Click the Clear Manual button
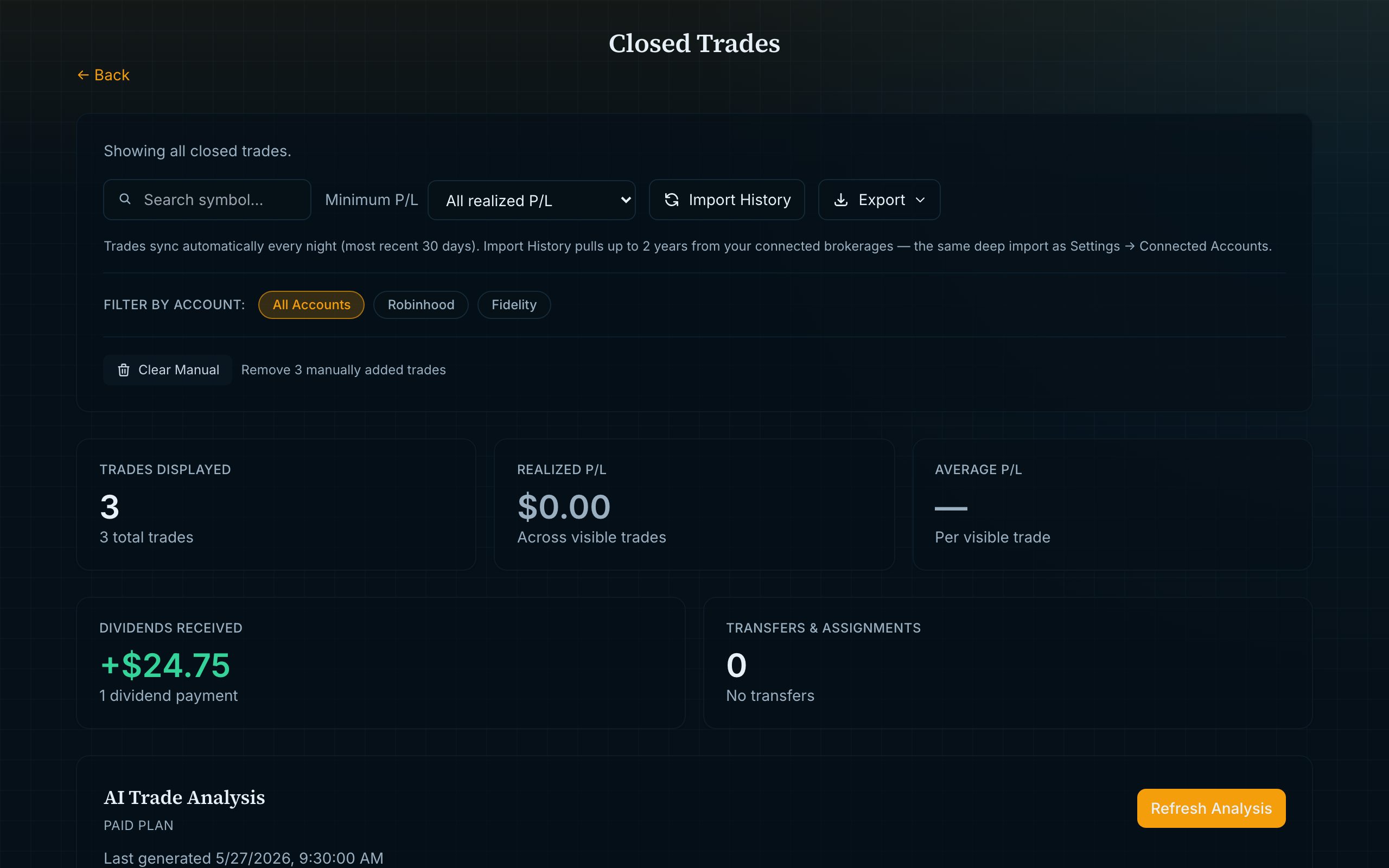 [x=168, y=369]
